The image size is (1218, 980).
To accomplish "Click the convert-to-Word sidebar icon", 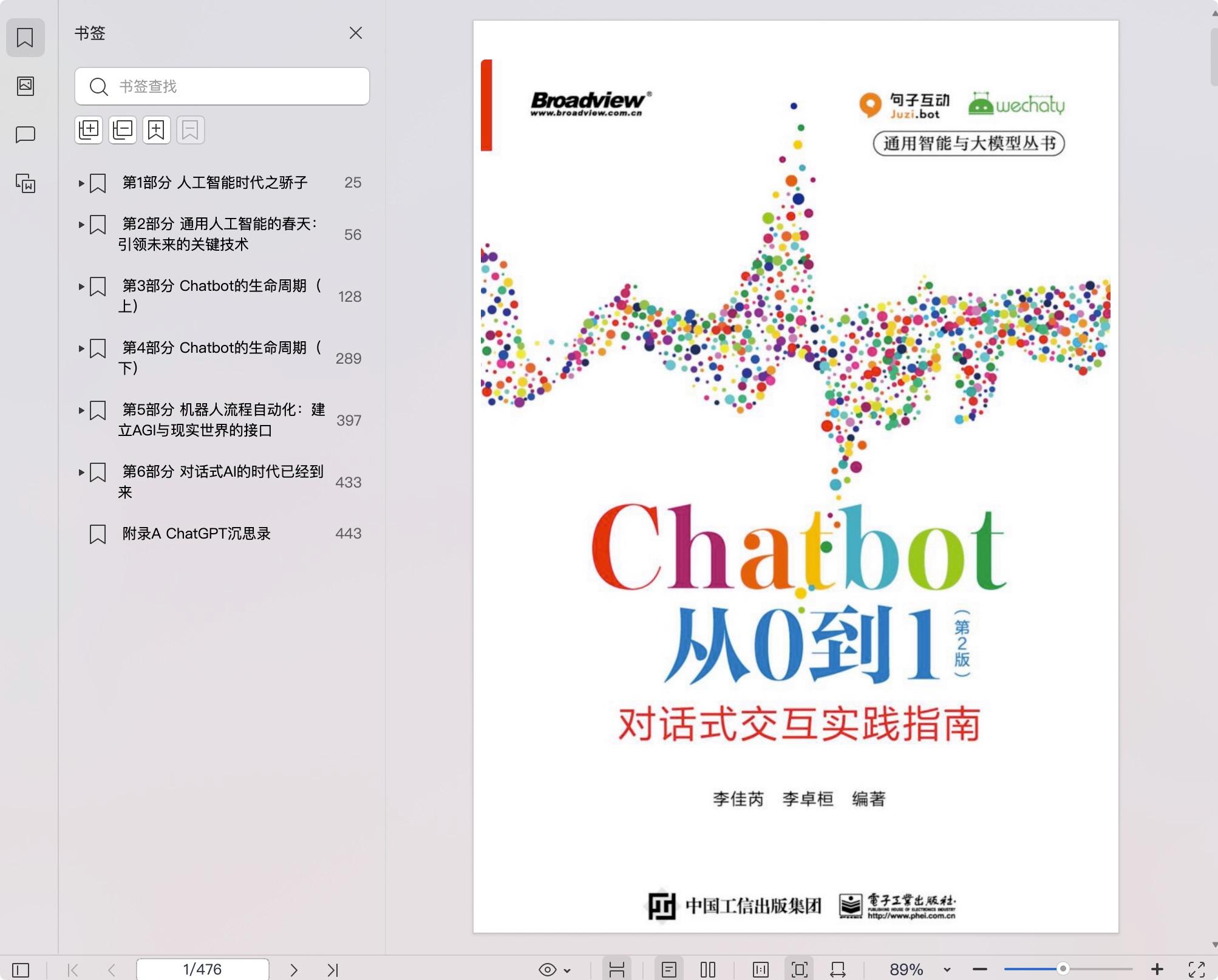I will click(x=25, y=183).
